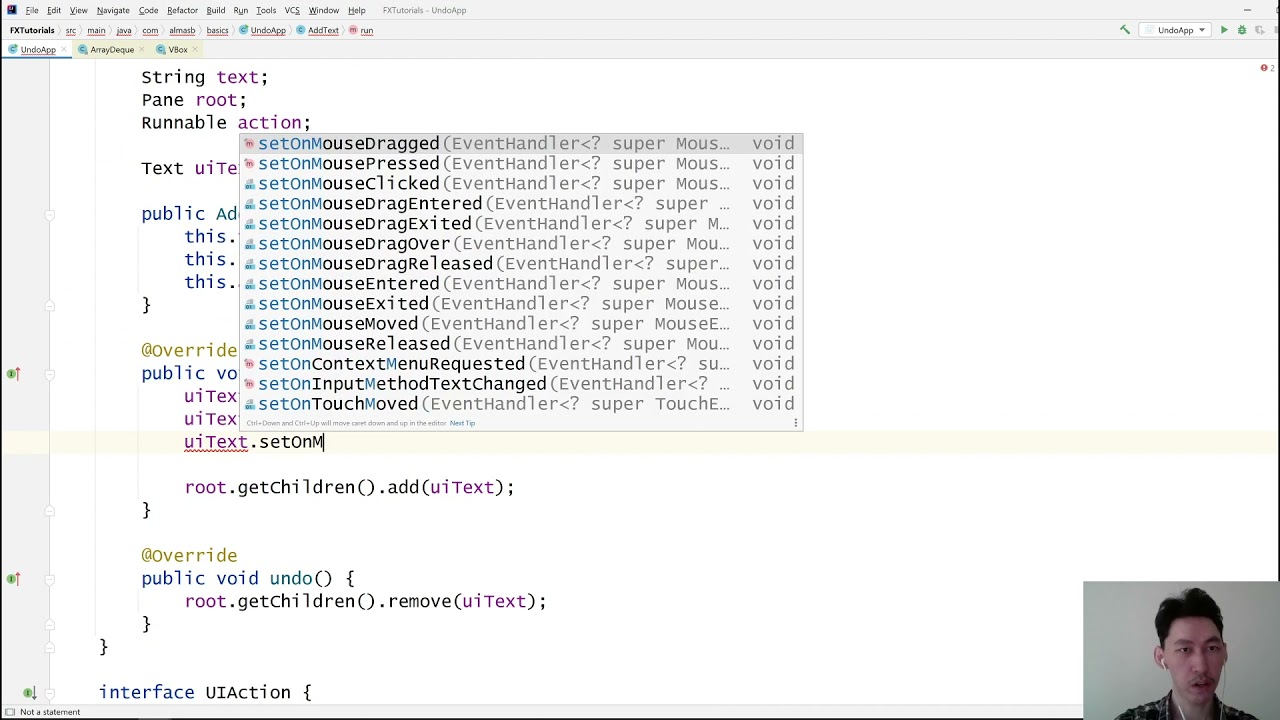Open completion popup options (three dots)
This screenshot has width=1280, height=720.
pos(796,423)
